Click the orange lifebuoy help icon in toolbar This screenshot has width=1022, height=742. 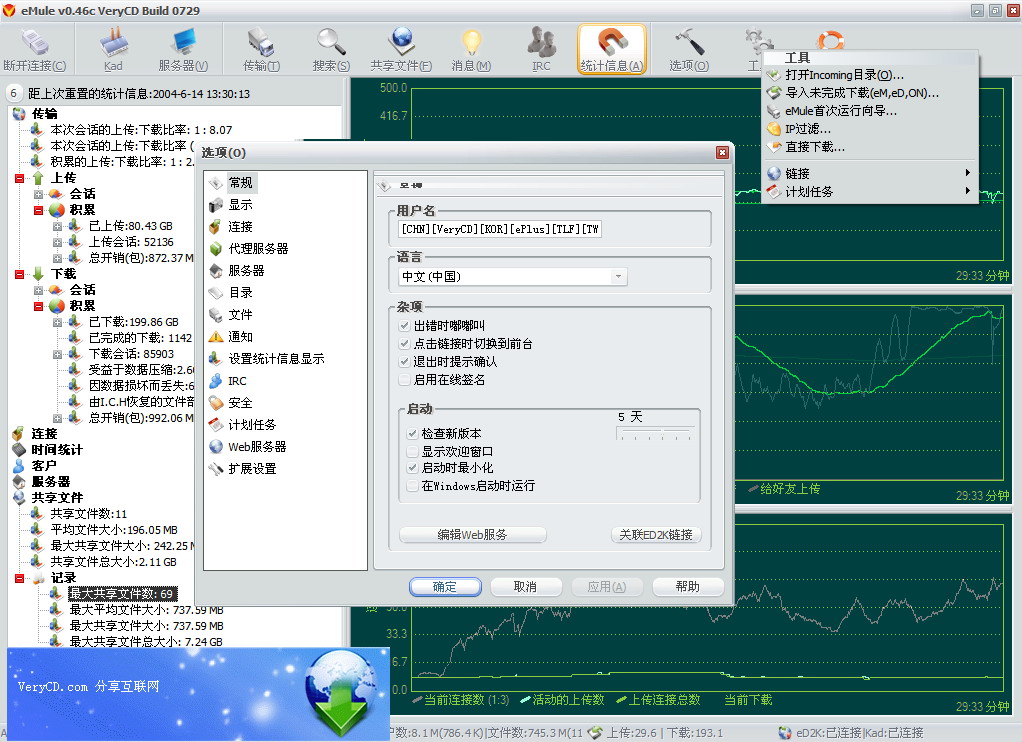(x=830, y=40)
